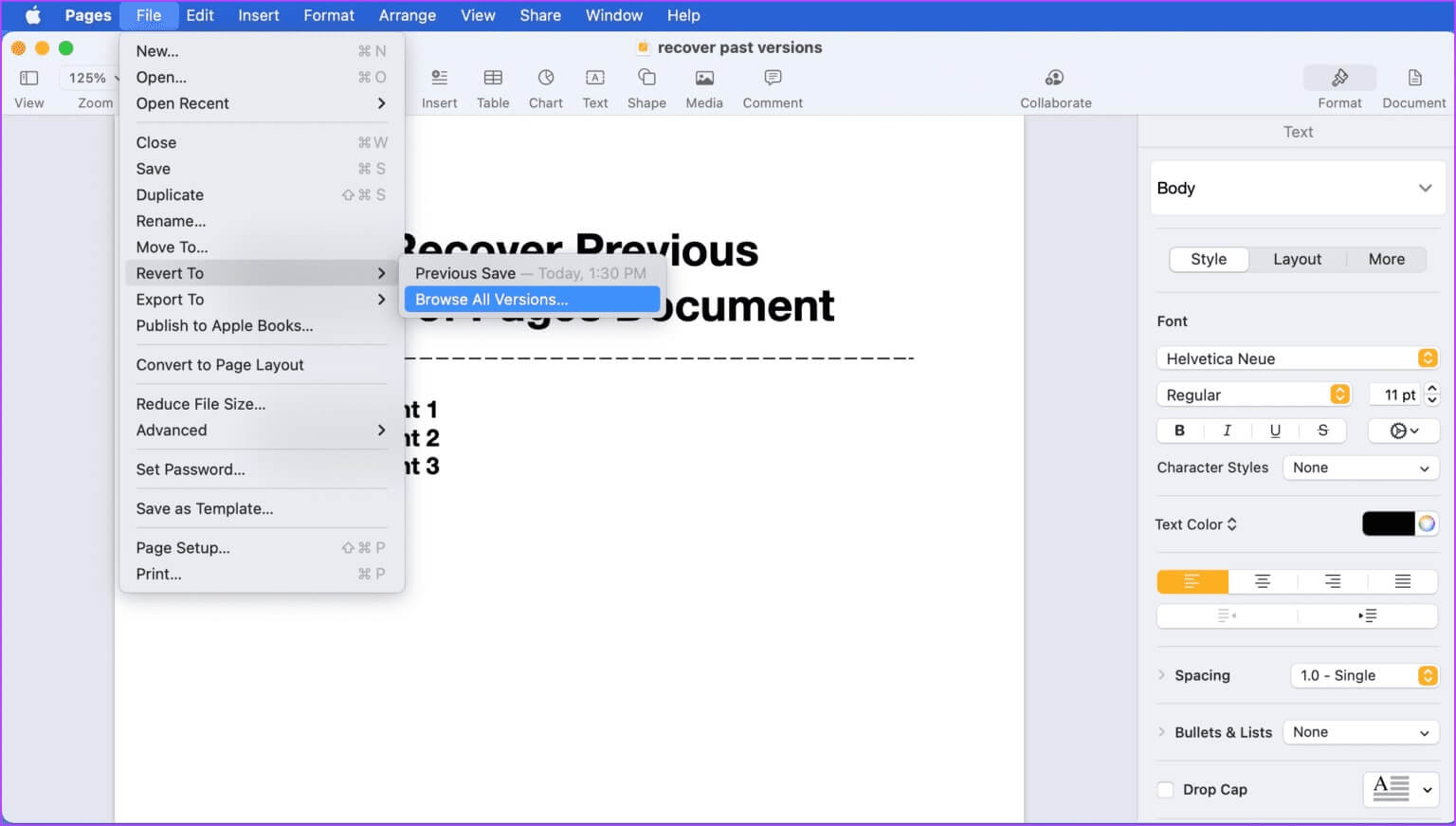Enable the Drop Cap checkbox
Screen dimensions: 1456x826
point(1166,790)
